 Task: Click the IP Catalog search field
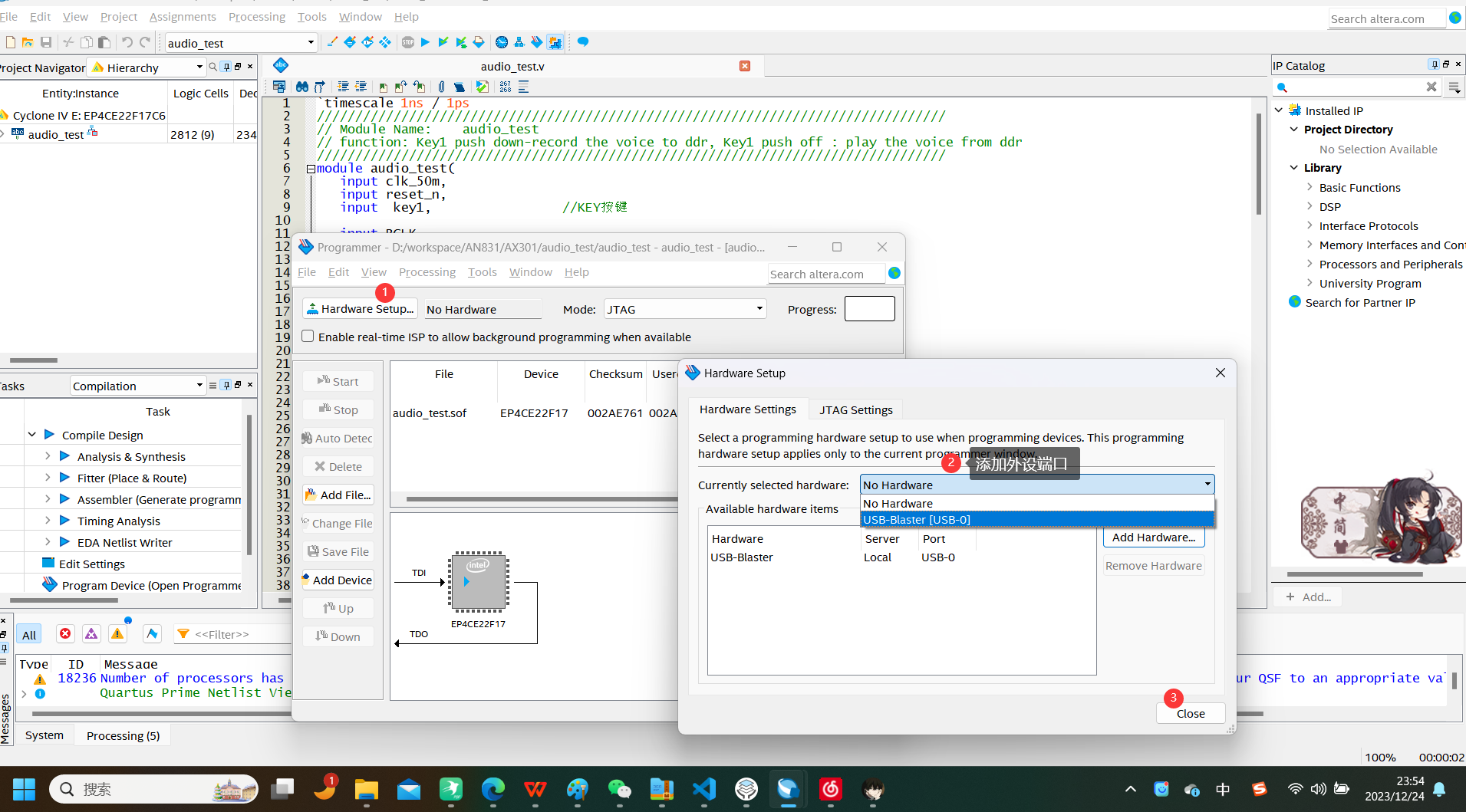pos(1356,87)
